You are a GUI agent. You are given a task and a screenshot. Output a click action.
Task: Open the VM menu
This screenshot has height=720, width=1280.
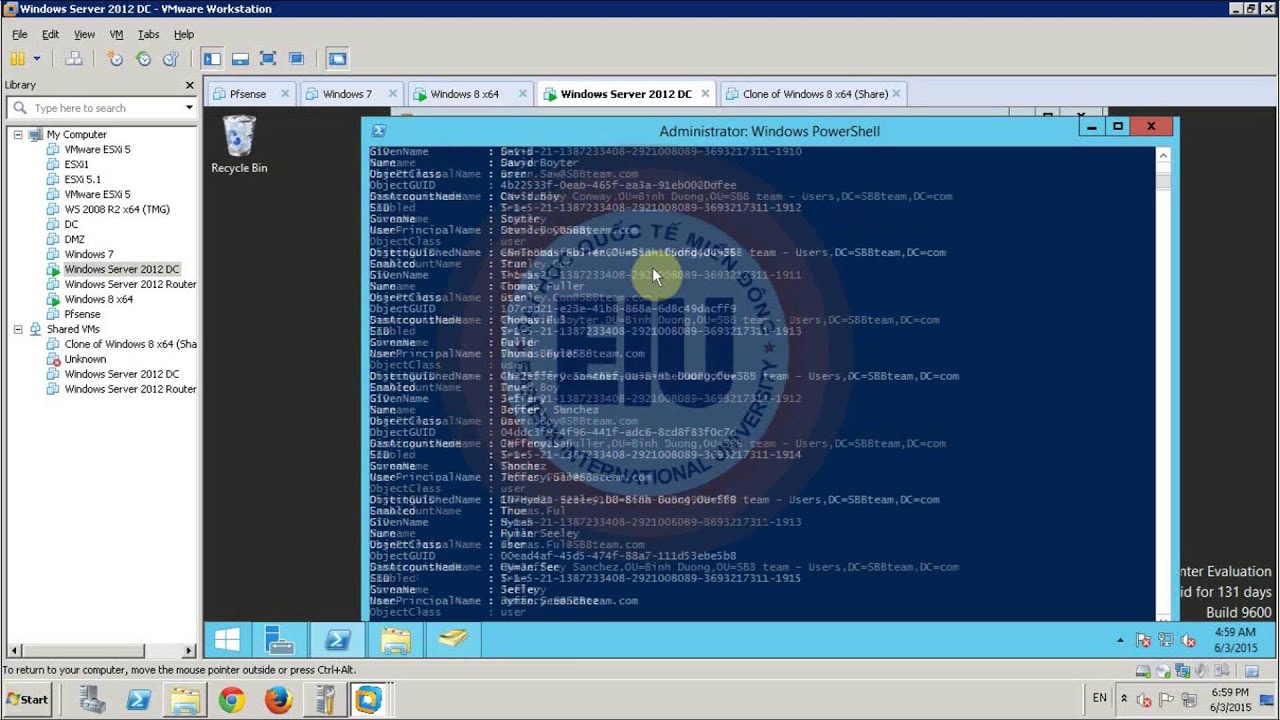point(116,34)
